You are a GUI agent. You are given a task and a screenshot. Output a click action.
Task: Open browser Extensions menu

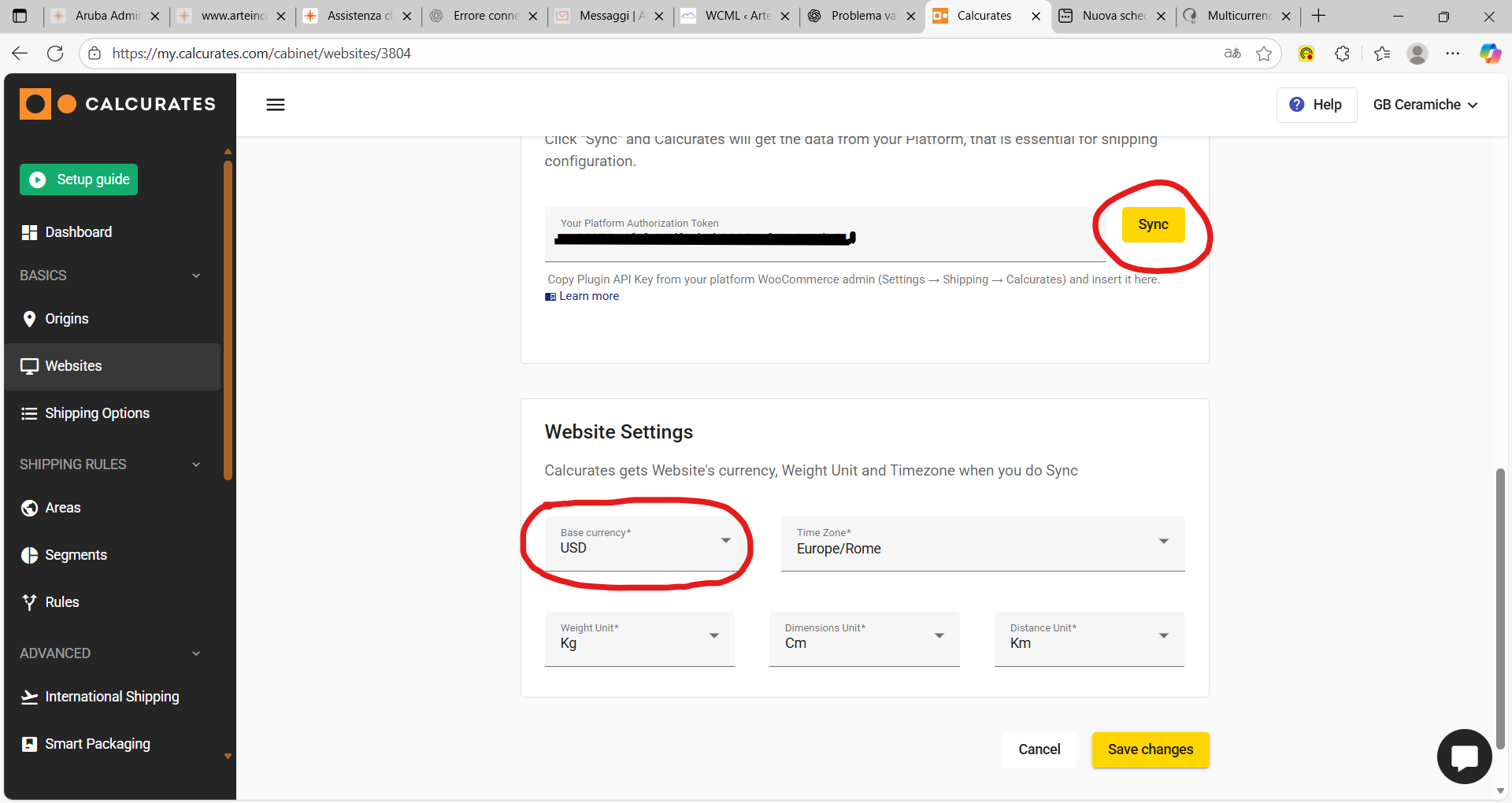tap(1343, 54)
